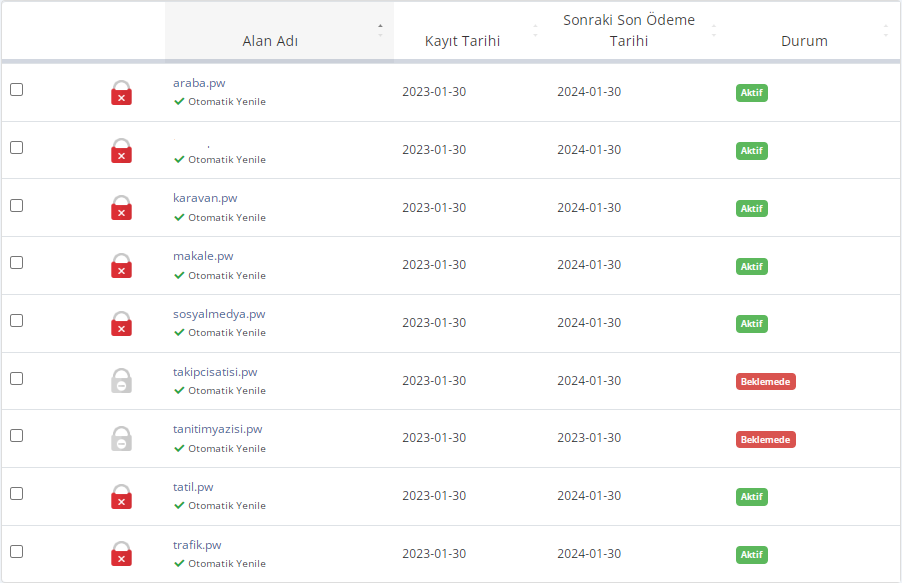Click green checkmark under takipcisatisi.pw
The image size is (902, 583).
179,390
